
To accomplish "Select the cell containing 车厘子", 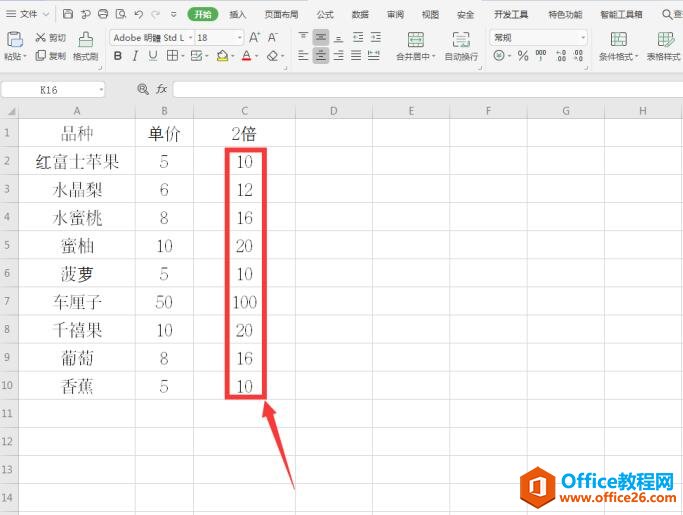I will (x=77, y=302).
